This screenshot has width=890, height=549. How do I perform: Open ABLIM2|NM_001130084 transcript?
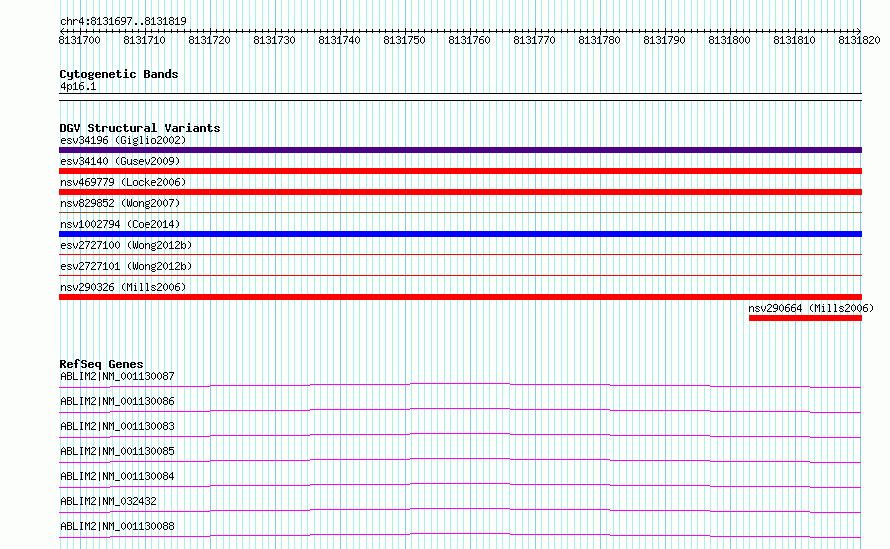point(117,476)
